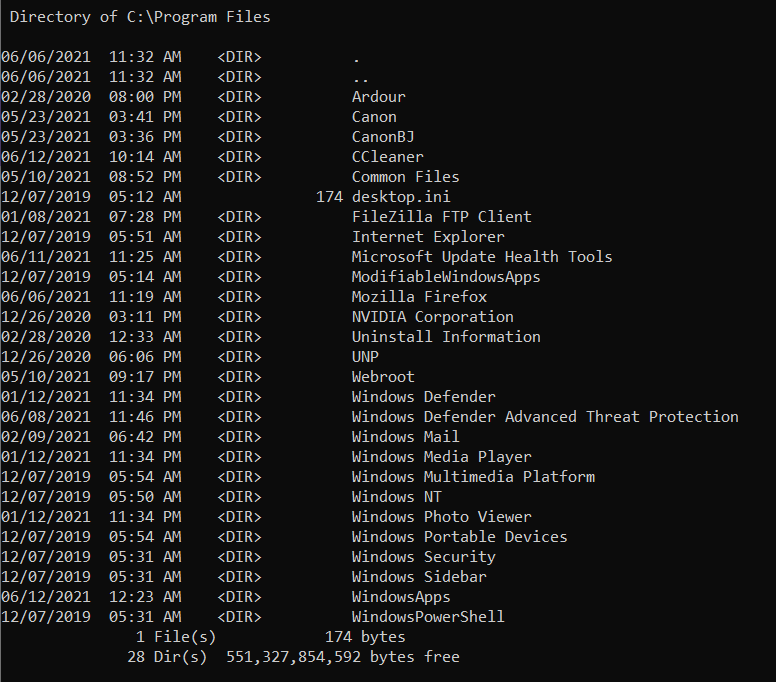Click Microsoft Update Health Tools text
The height and width of the screenshot is (682, 776).
481,257
